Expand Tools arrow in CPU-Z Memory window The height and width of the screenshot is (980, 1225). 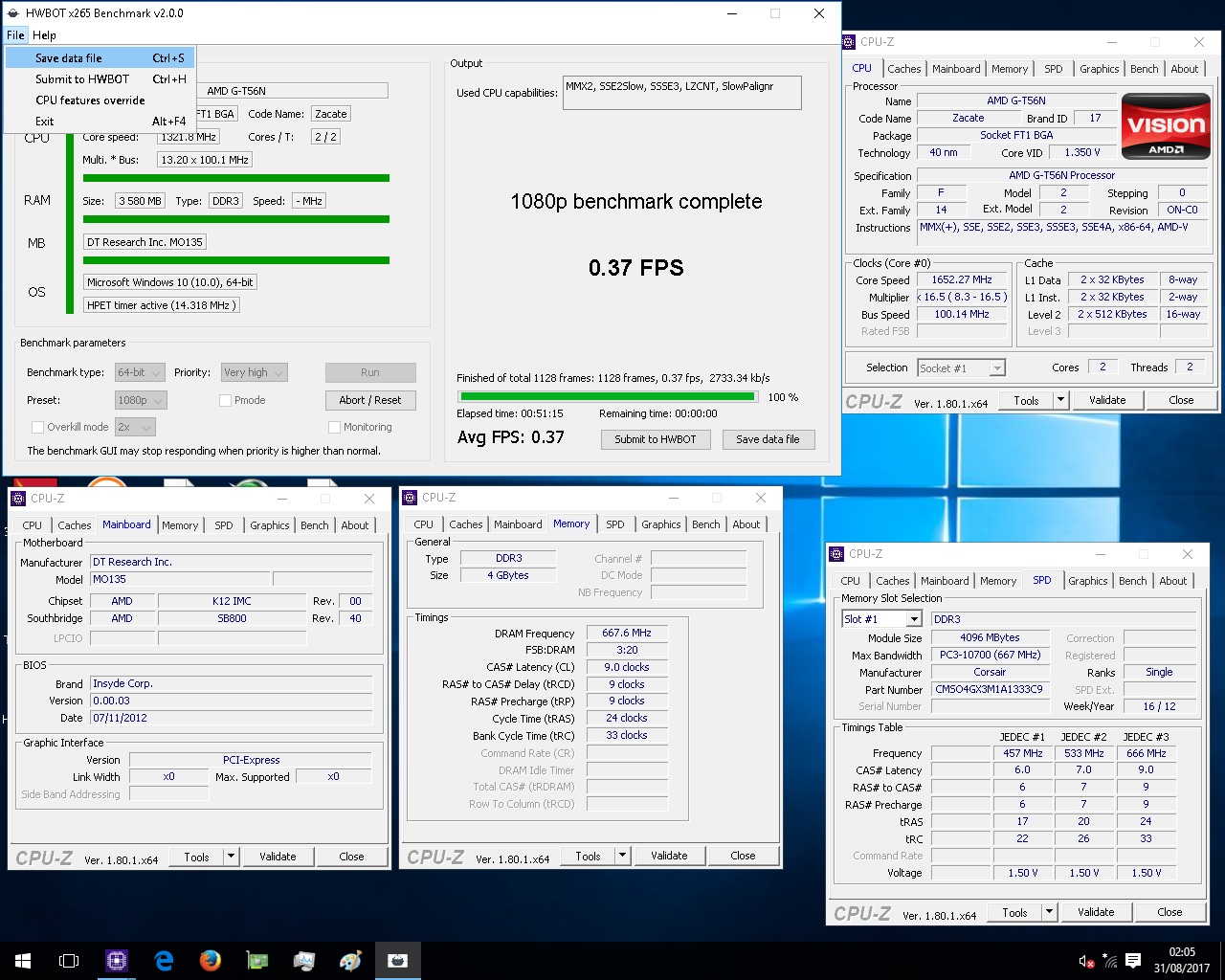click(622, 856)
